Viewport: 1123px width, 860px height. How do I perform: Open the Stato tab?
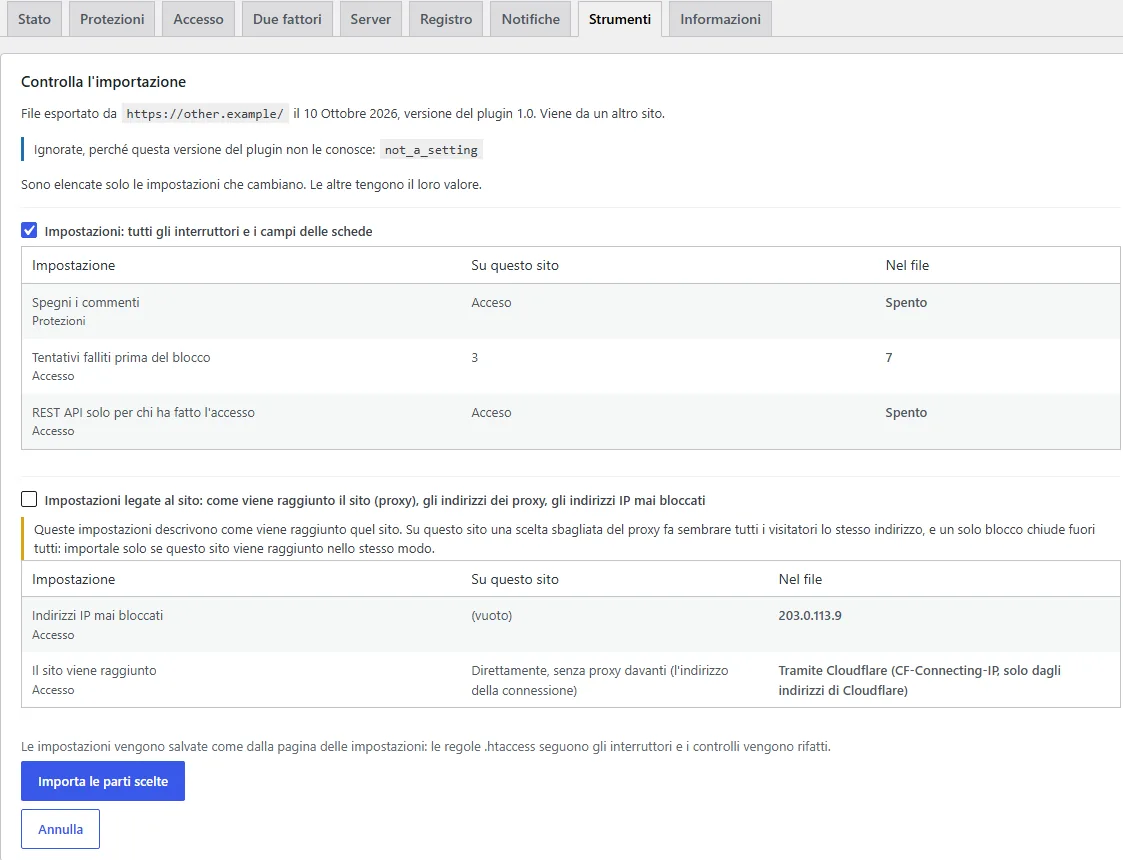(34, 19)
